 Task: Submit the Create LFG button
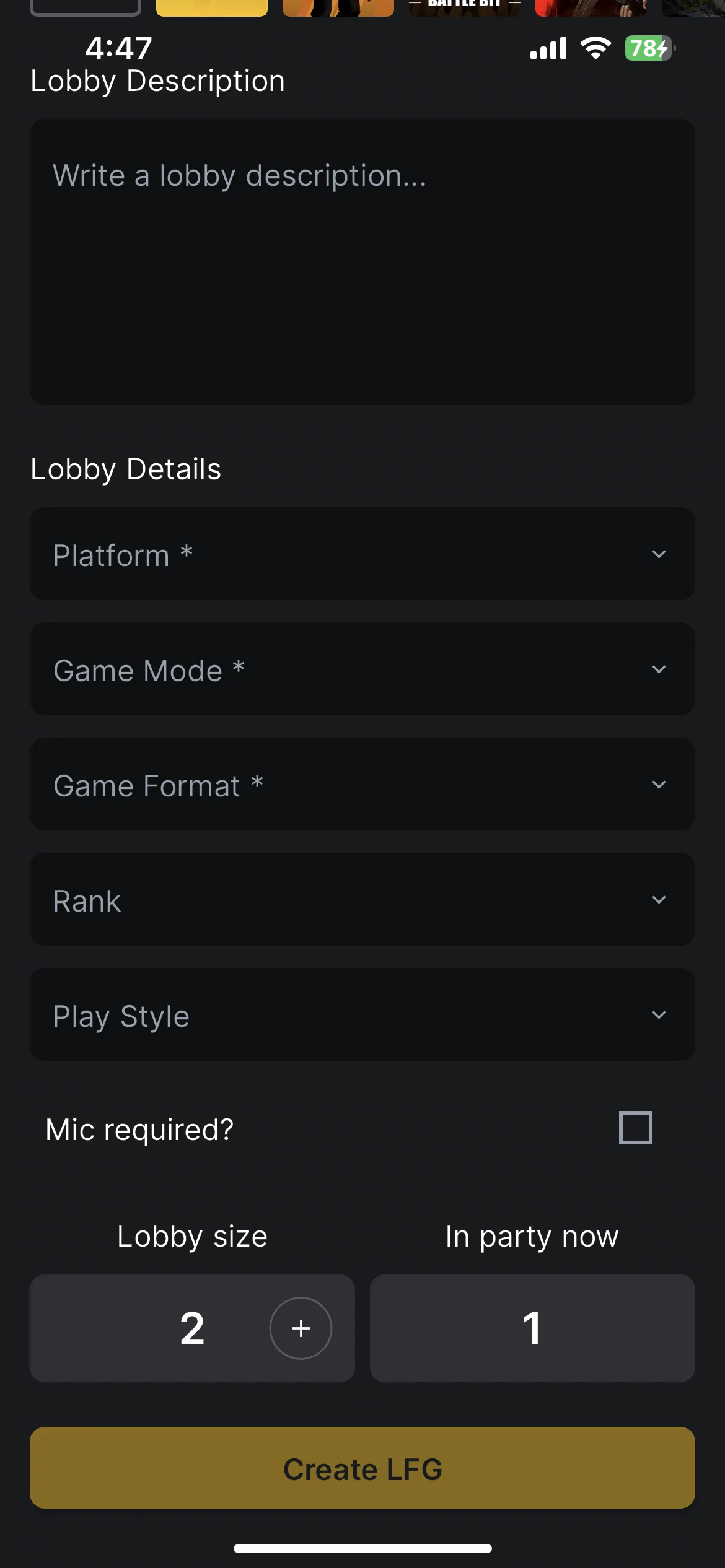362,1468
